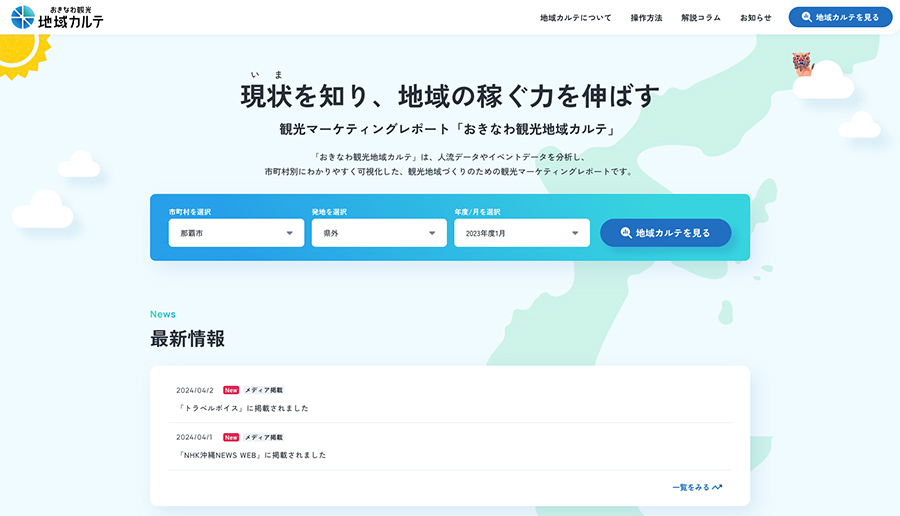Click the shisa lion illustration on cloud
The height and width of the screenshot is (516, 900).
pos(803,65)
